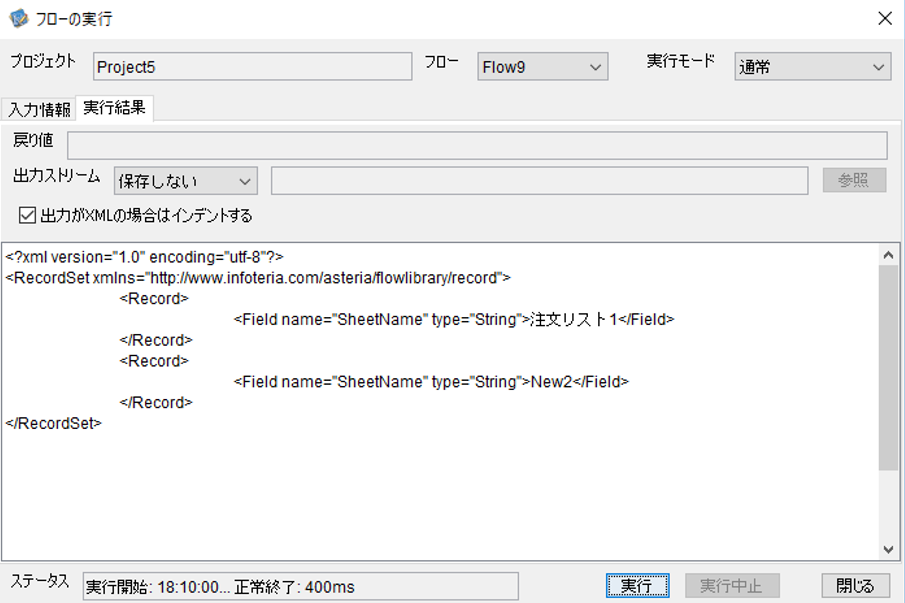This screenshot has height=603, width=905.
Task: Click the vertical scrollbar thumb in result pane
Action: pos(888,368)
